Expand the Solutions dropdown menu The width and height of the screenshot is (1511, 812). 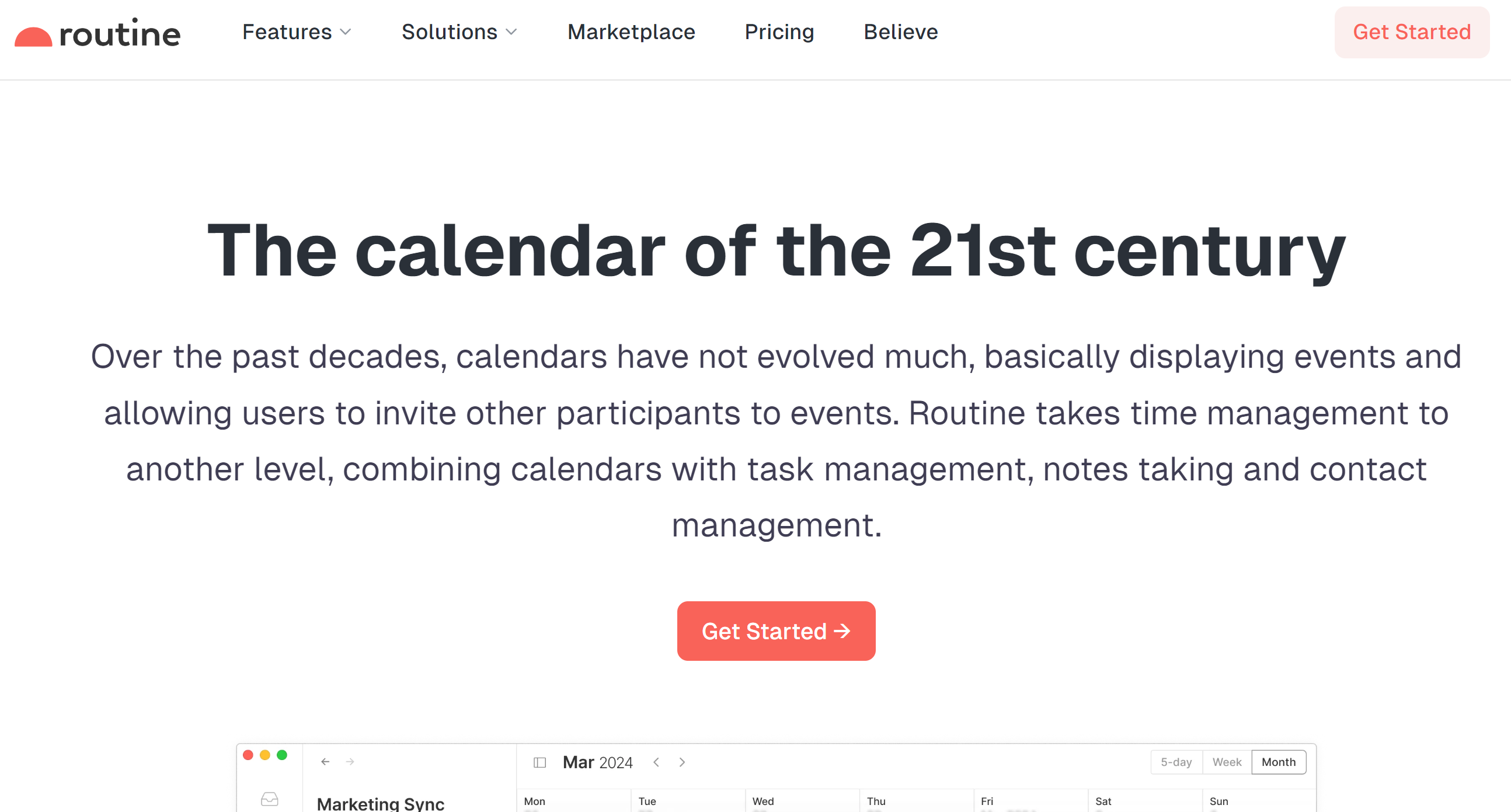[x=450, y=32]
